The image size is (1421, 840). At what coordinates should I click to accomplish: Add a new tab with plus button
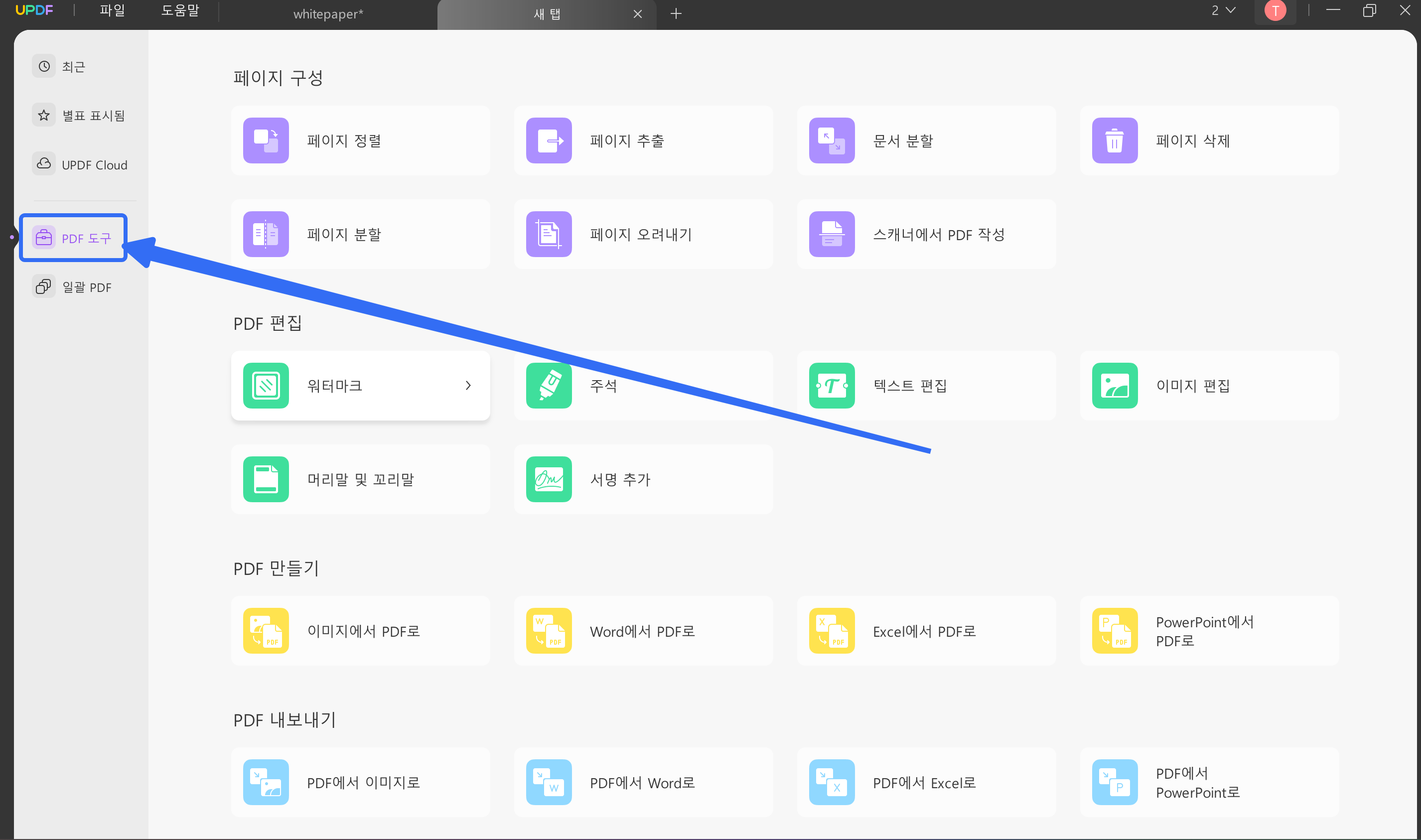(x=676, y=13)
